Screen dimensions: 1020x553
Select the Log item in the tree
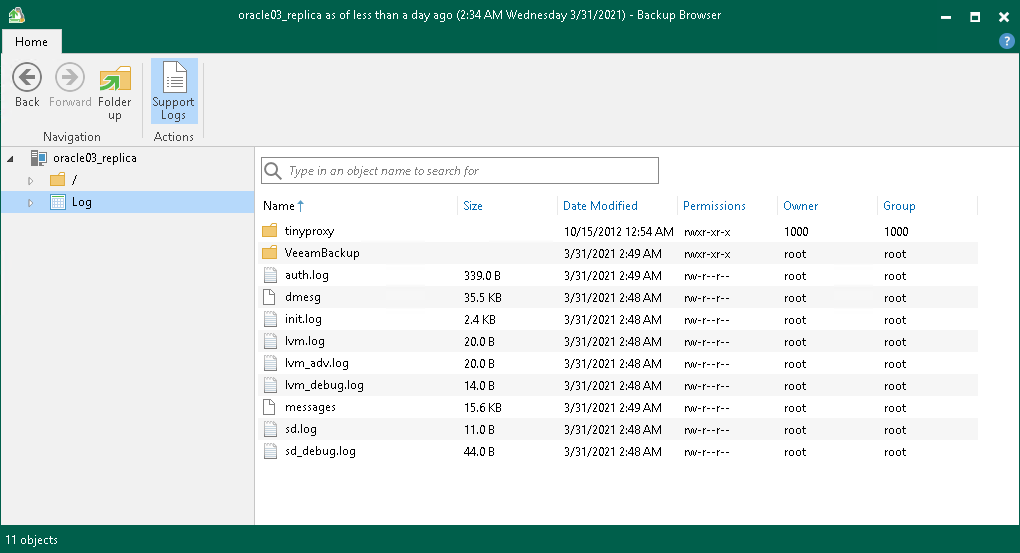pyautogui.click(x=82, y=202)
